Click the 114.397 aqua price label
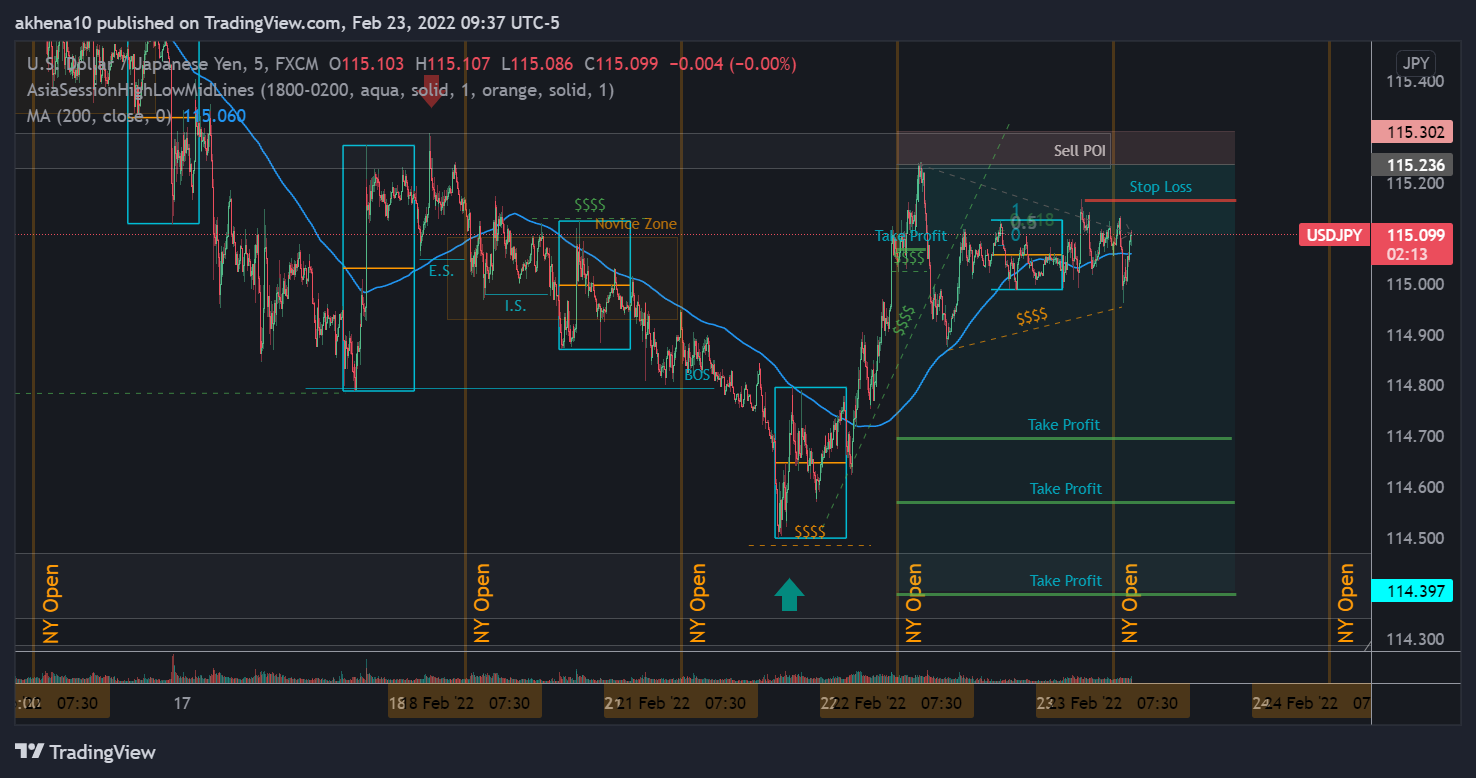This screenshot has height=778, width=1476. [x=1410, y=591]
